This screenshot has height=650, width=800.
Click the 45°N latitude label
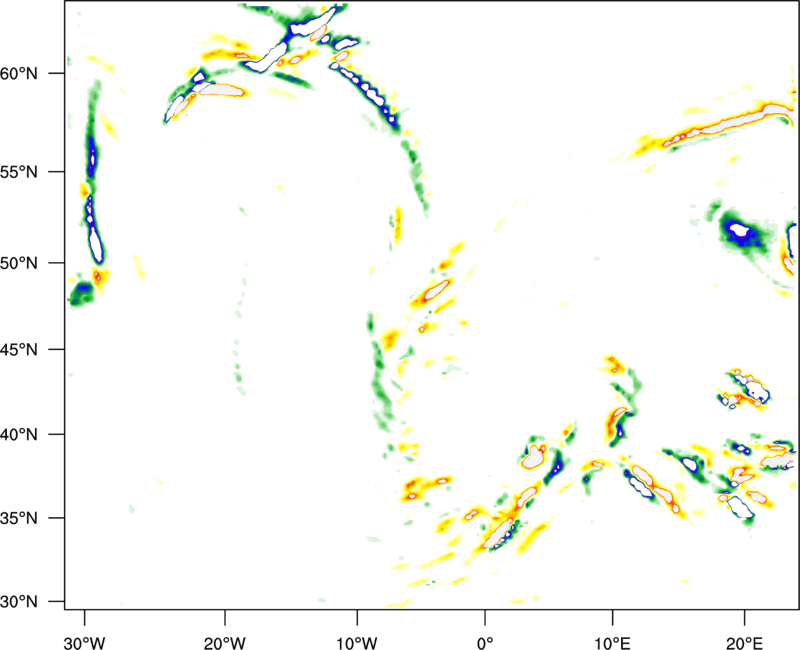click(19, 349)
